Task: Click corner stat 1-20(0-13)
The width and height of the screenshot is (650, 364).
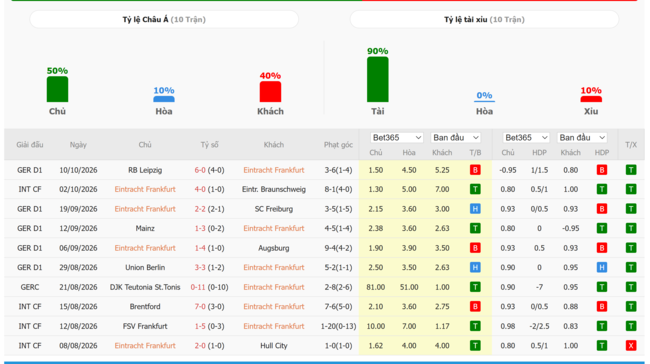Action: tap(338, 326)
